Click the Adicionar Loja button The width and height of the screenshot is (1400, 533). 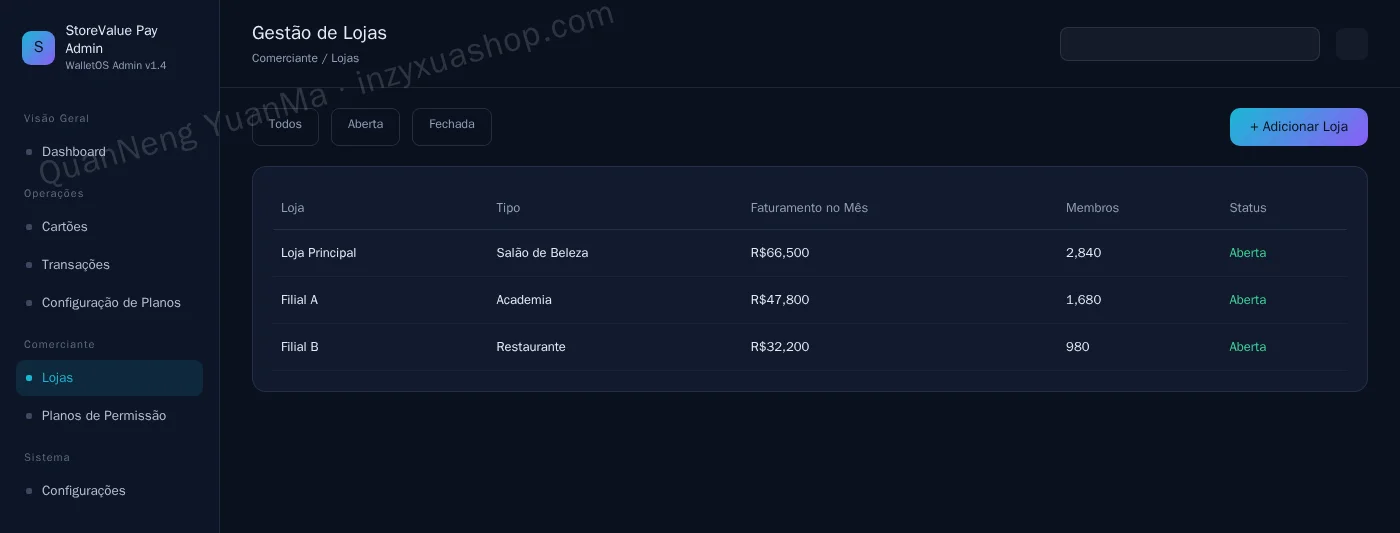[x=1299, y=127]
